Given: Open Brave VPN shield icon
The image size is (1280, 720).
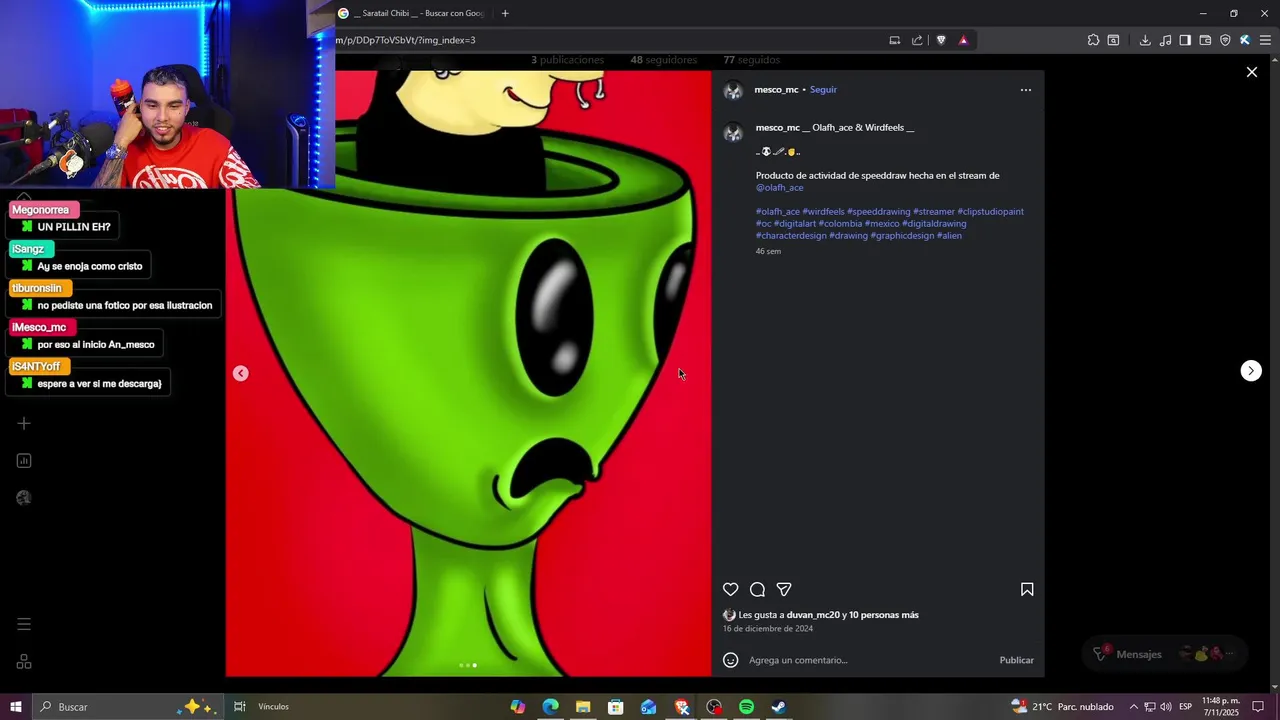Looking at the screenshot, I should 1225,40.
